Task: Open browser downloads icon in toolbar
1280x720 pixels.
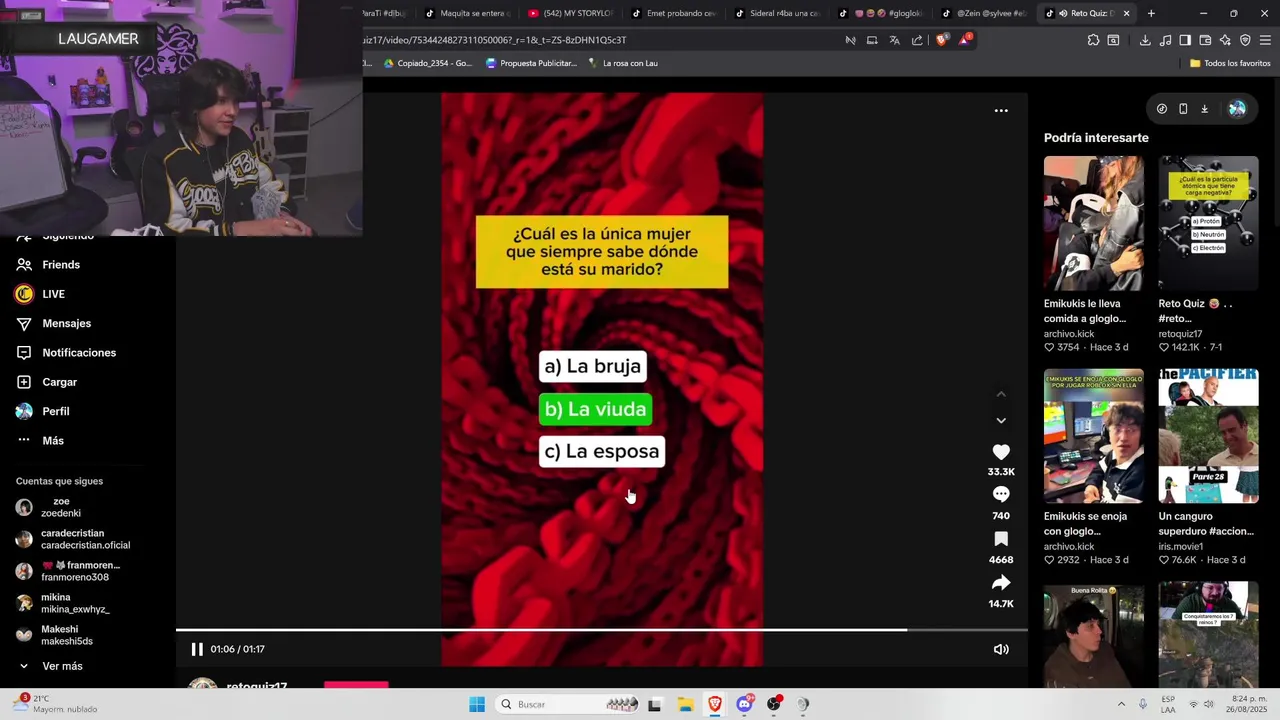Action: pos(1145,40)
